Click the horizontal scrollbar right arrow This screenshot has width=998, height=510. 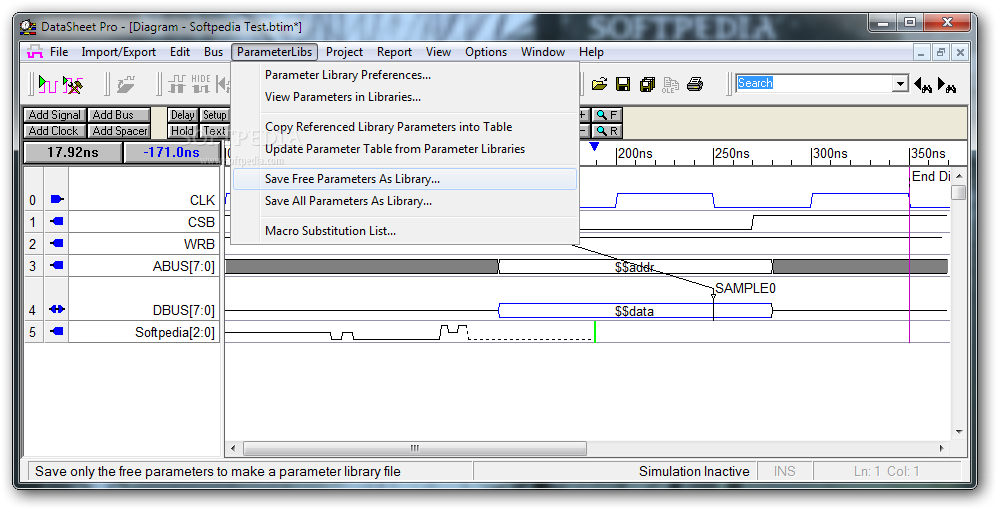(x=942, y=448)
